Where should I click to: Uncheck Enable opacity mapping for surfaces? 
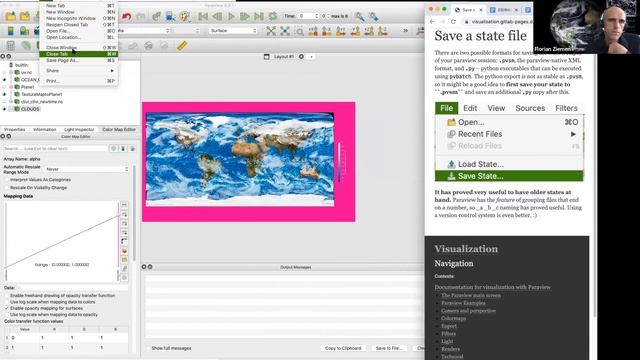(x=6, y=308)
